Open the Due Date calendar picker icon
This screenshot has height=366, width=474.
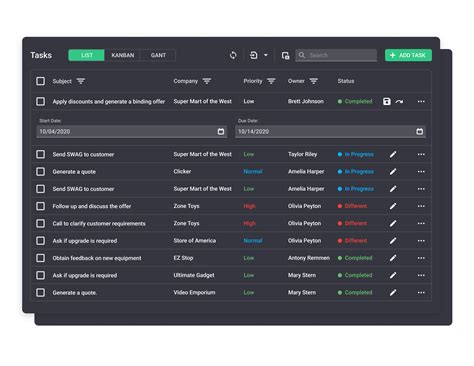click(420, 131)
